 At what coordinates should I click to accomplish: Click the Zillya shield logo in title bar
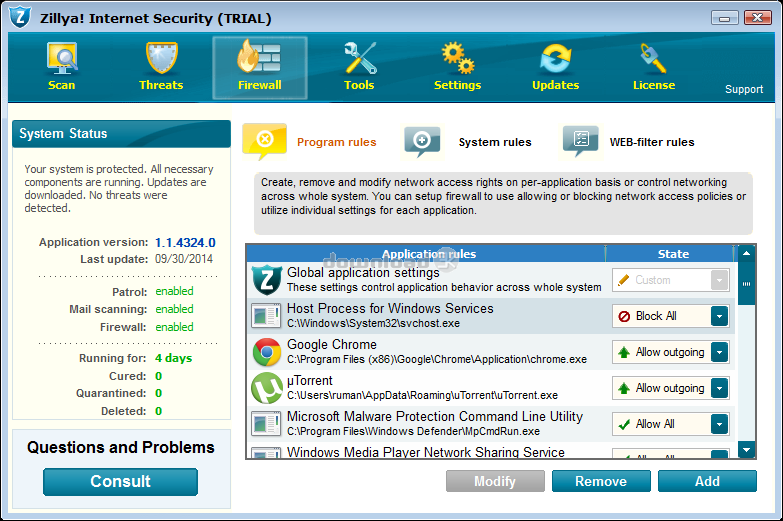tap(20, 17)
